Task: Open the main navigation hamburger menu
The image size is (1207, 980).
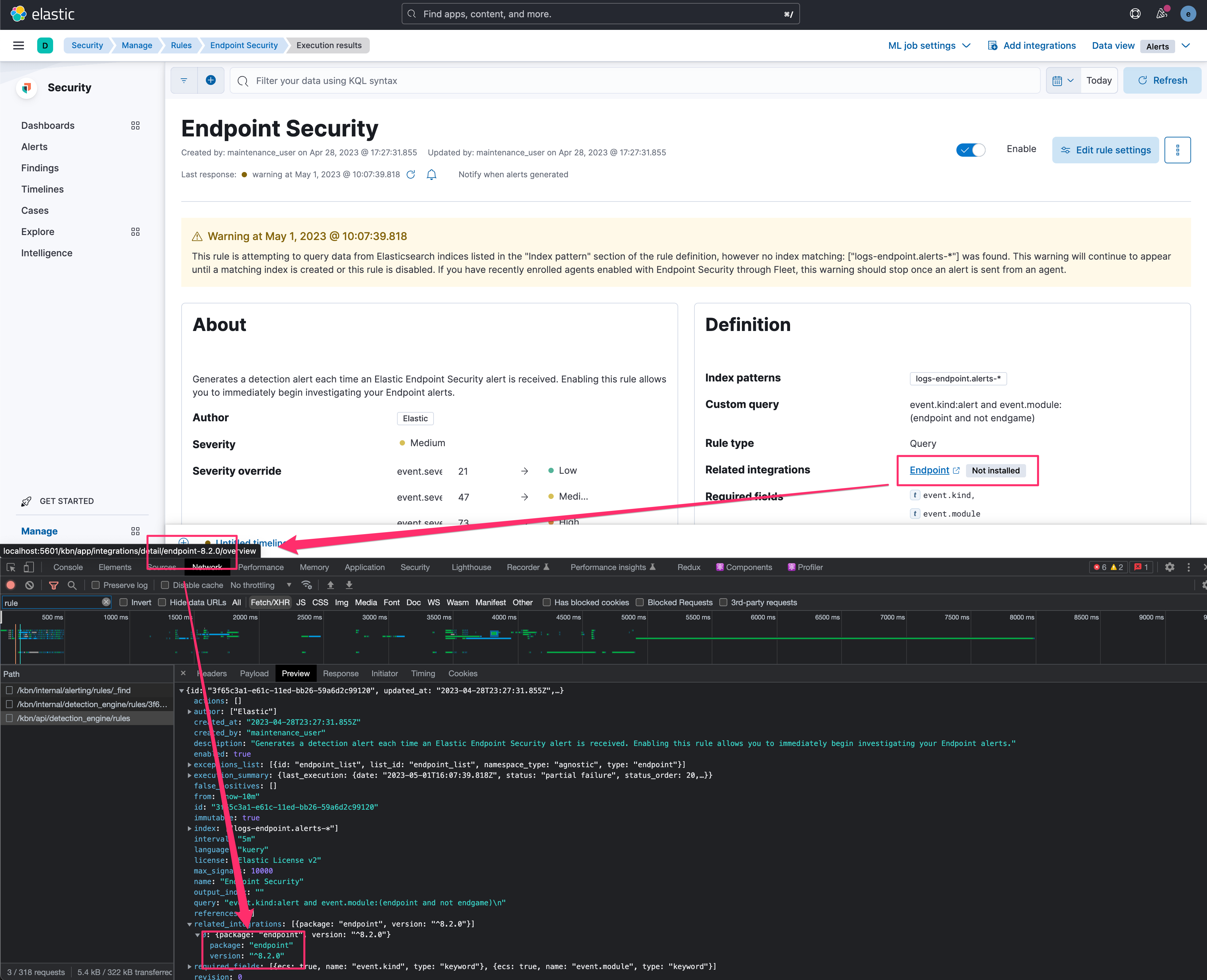Action: click(18, 45)
